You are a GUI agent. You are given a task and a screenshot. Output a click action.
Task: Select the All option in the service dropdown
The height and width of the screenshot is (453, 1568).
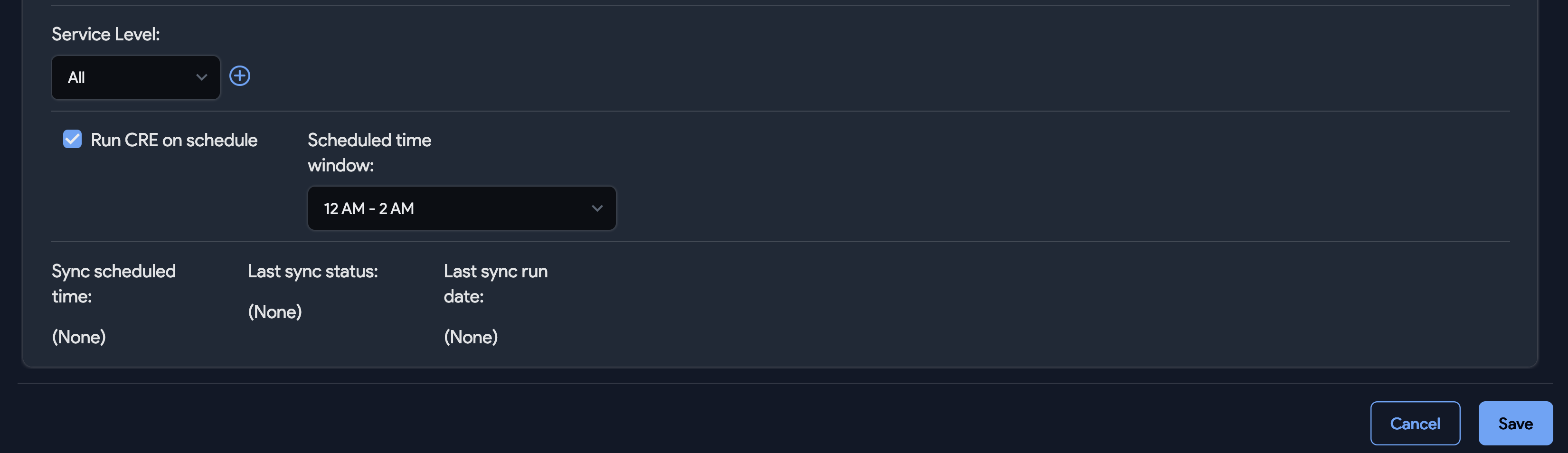click(x=135, y=77)
